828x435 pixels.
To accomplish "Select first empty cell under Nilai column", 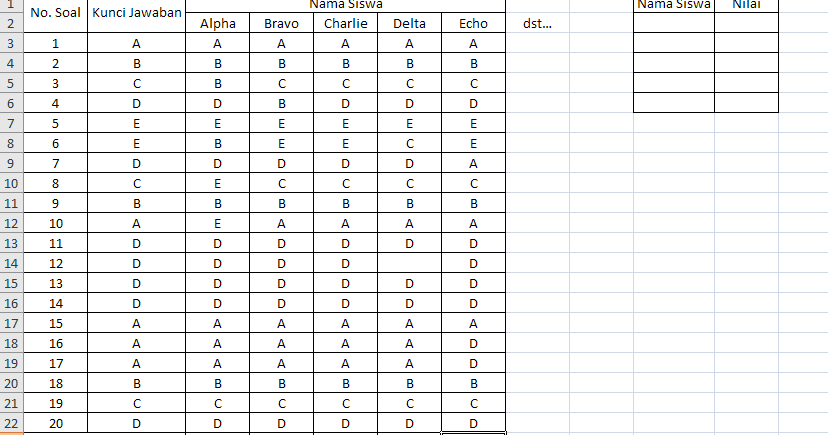I will click(x=746, y=23).
